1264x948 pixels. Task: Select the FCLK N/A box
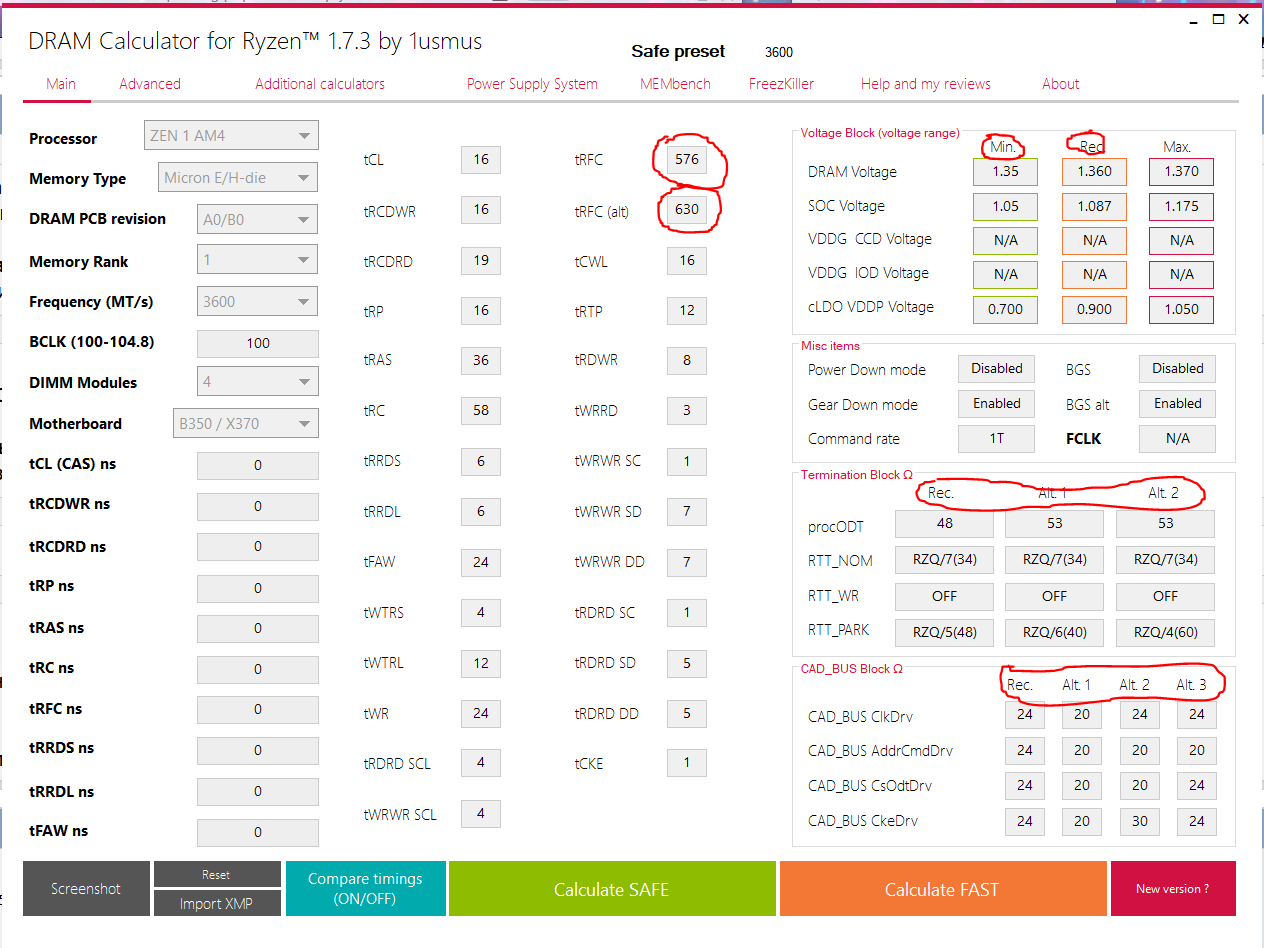tap(1178, 438)
